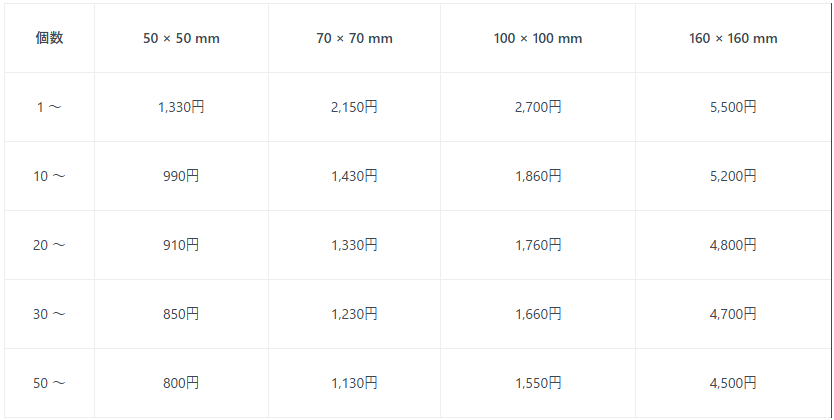Click the 4,500円 price cell
The width and height of the screenshot is (834, 420).
click(x=733, y=383)
